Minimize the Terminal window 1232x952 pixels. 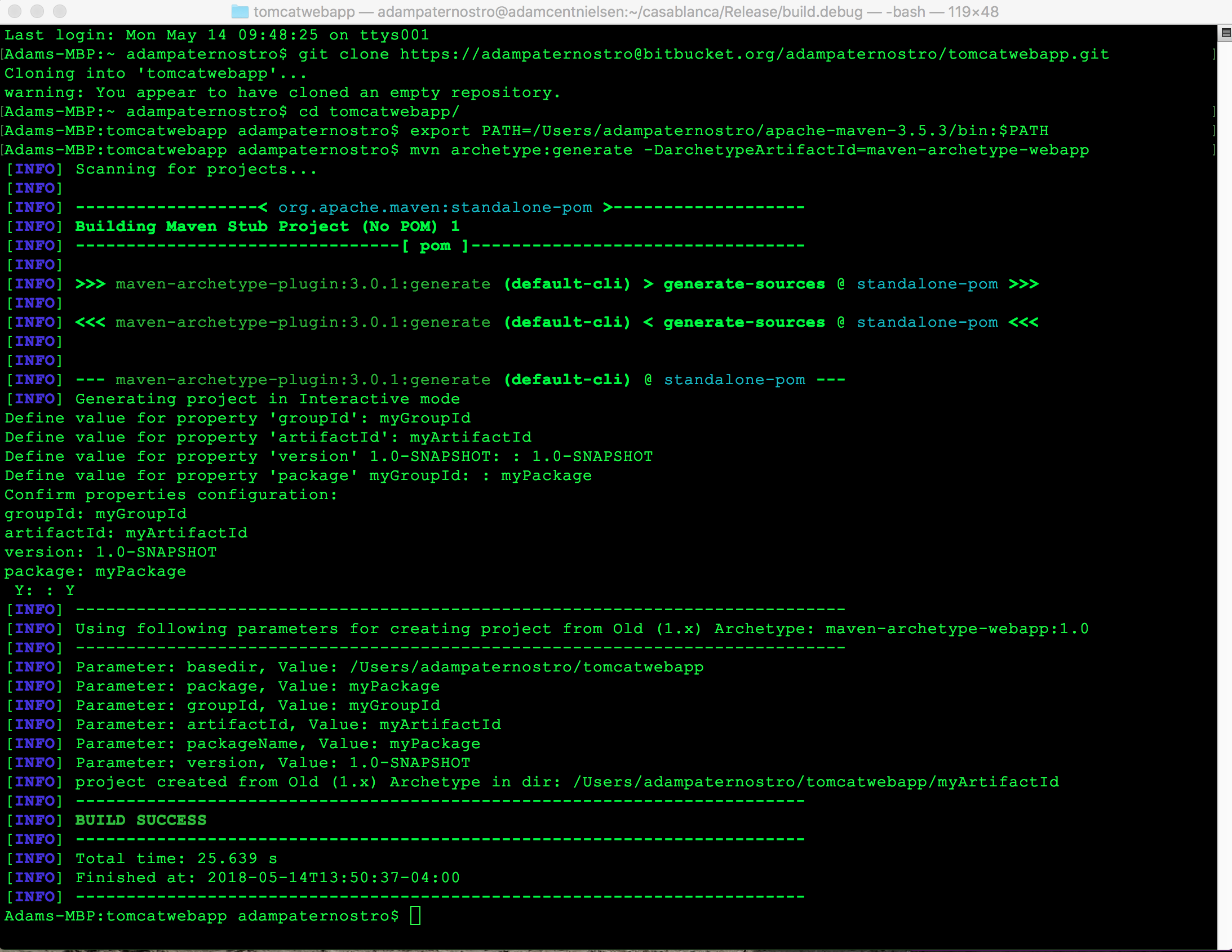[x=37, y=11]
